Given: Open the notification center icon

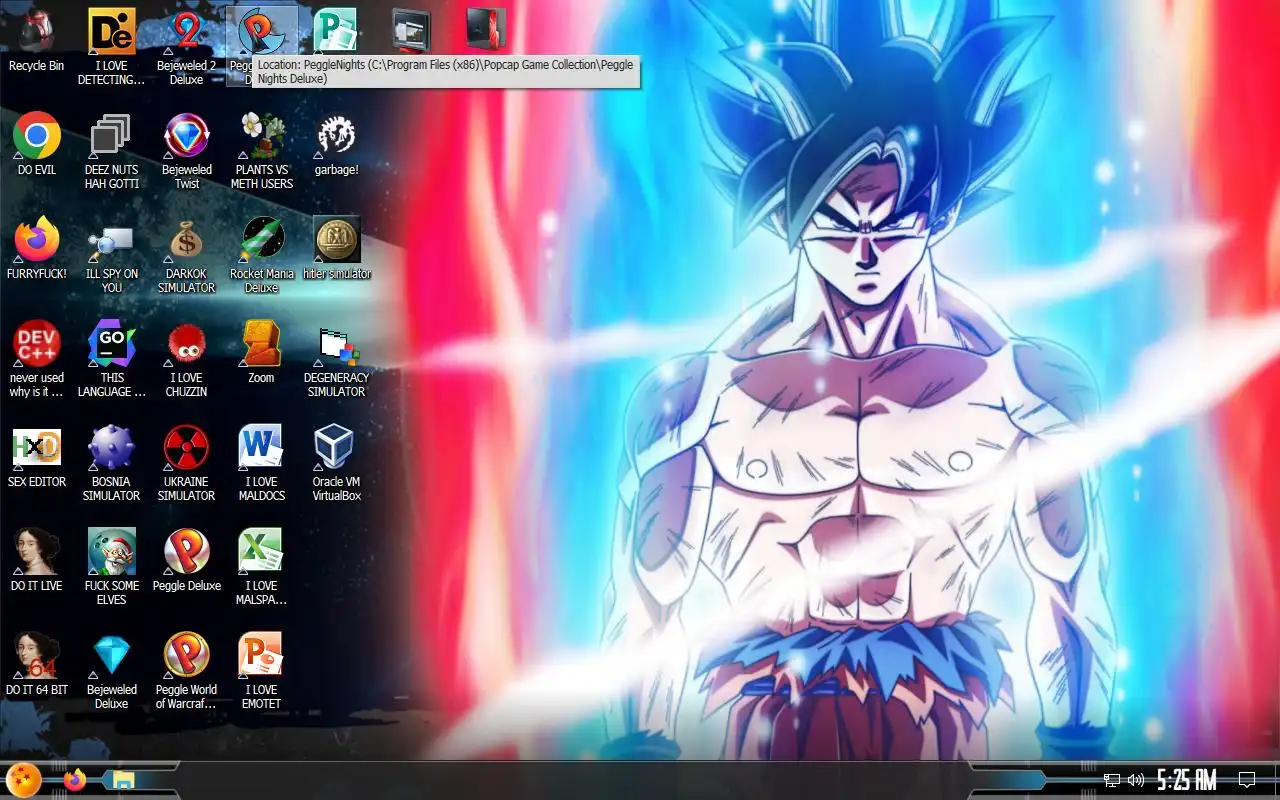Looking at the screenshot, I should click(1247, 780).
